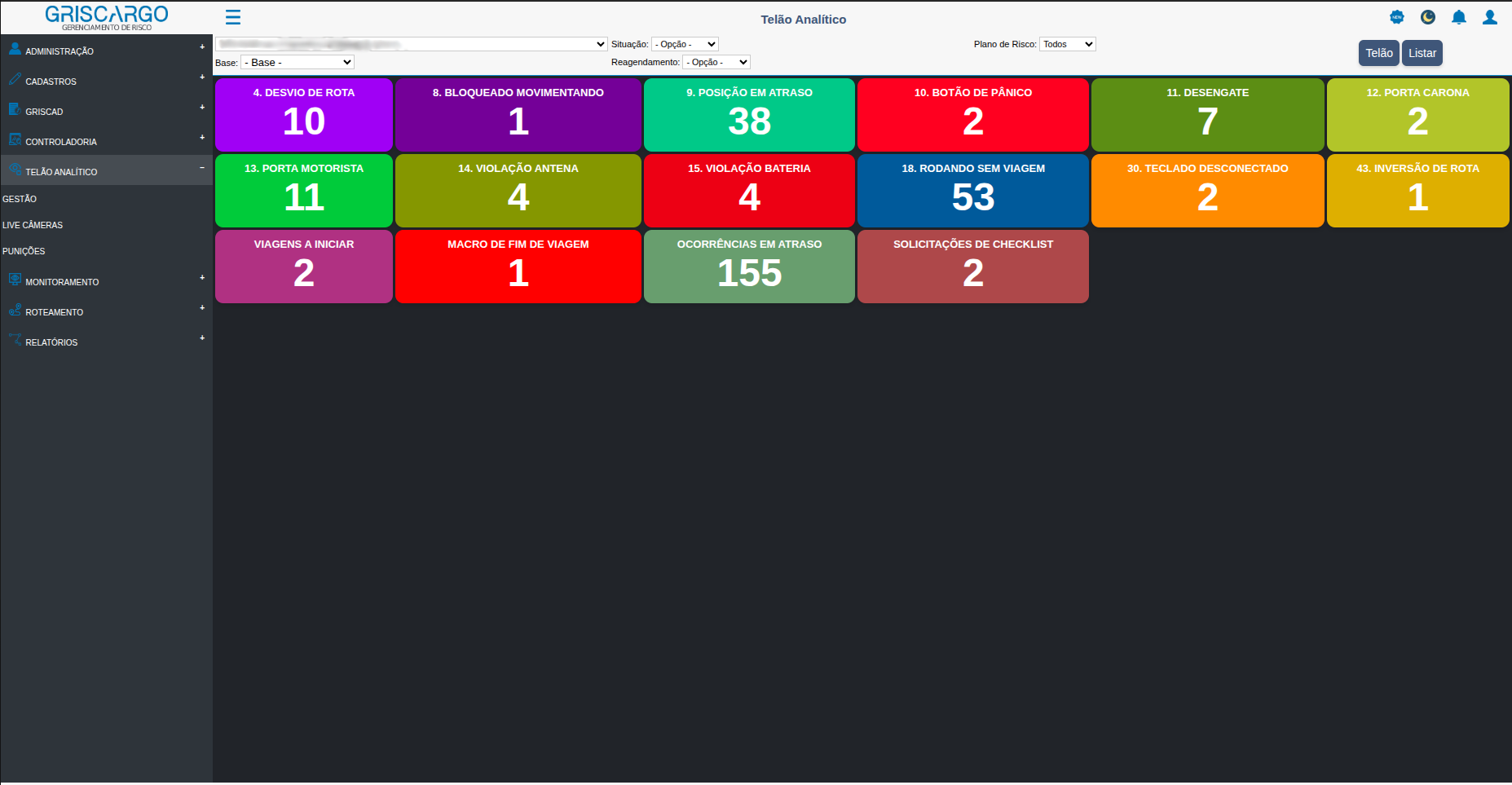Screen dimensions: 1512x785
Task: Open the user profile icon
Action: point(1489,17)
